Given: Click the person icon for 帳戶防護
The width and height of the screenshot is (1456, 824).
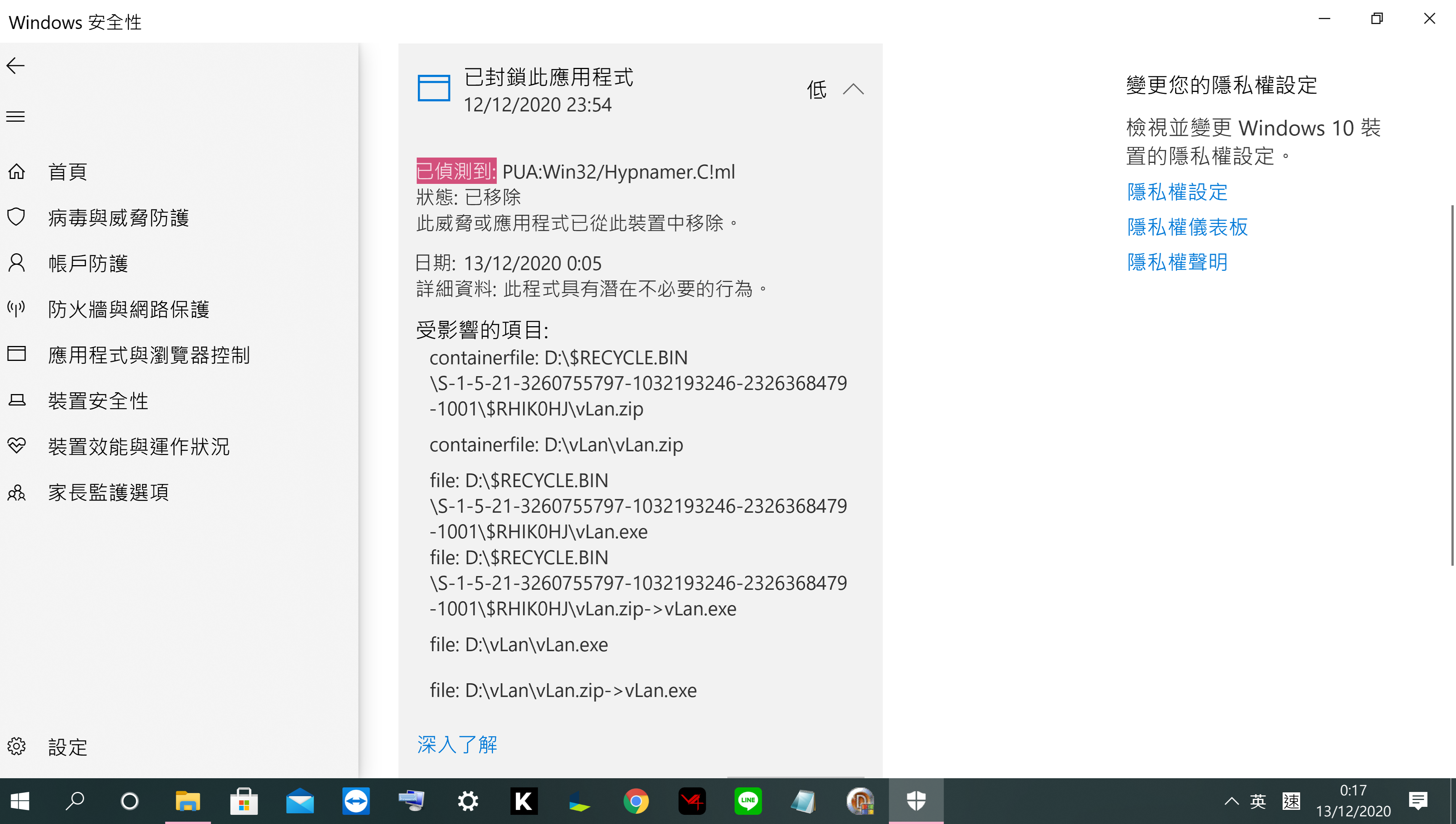Looking at the screenshot, I should (16, 262).
